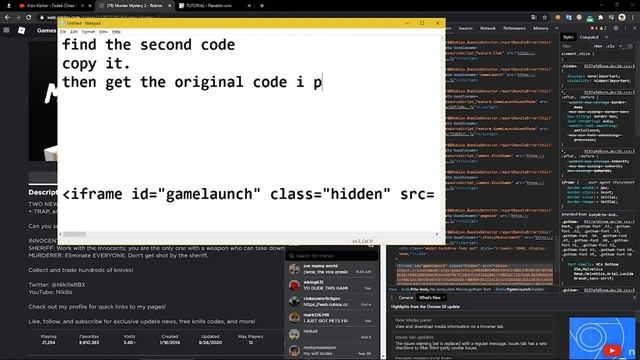The width and height of the screenshot is (640, 360).
Task: Open Notepad Format menu
Action: click(88, 31)
